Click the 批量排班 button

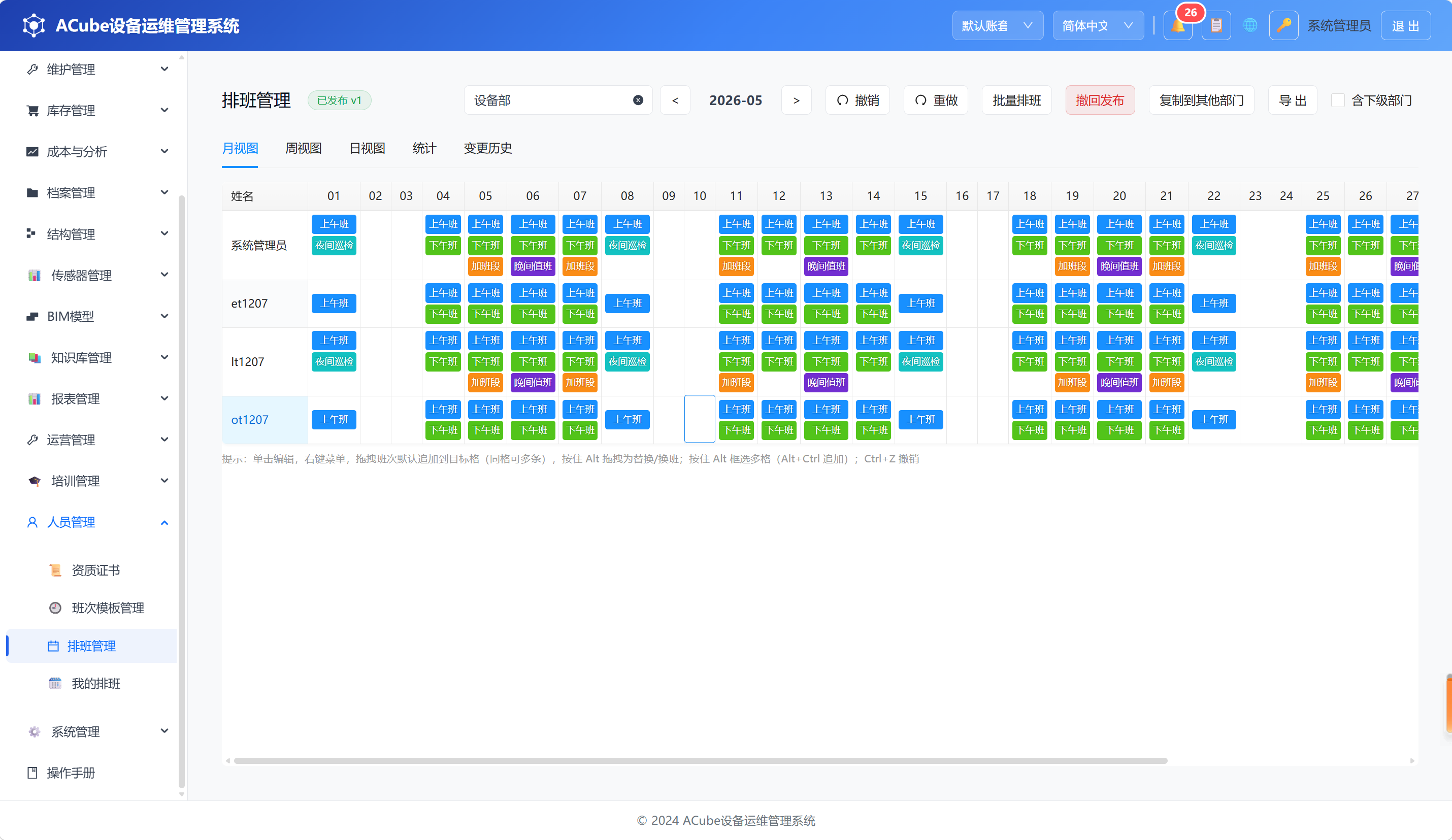coord(1016,100)
